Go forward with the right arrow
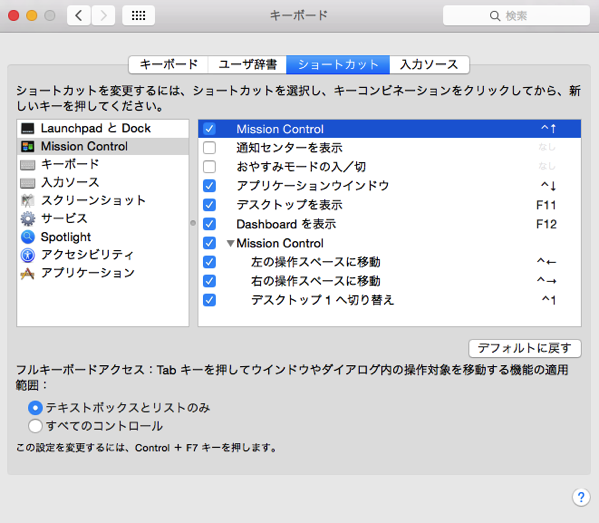 (103, 15)
